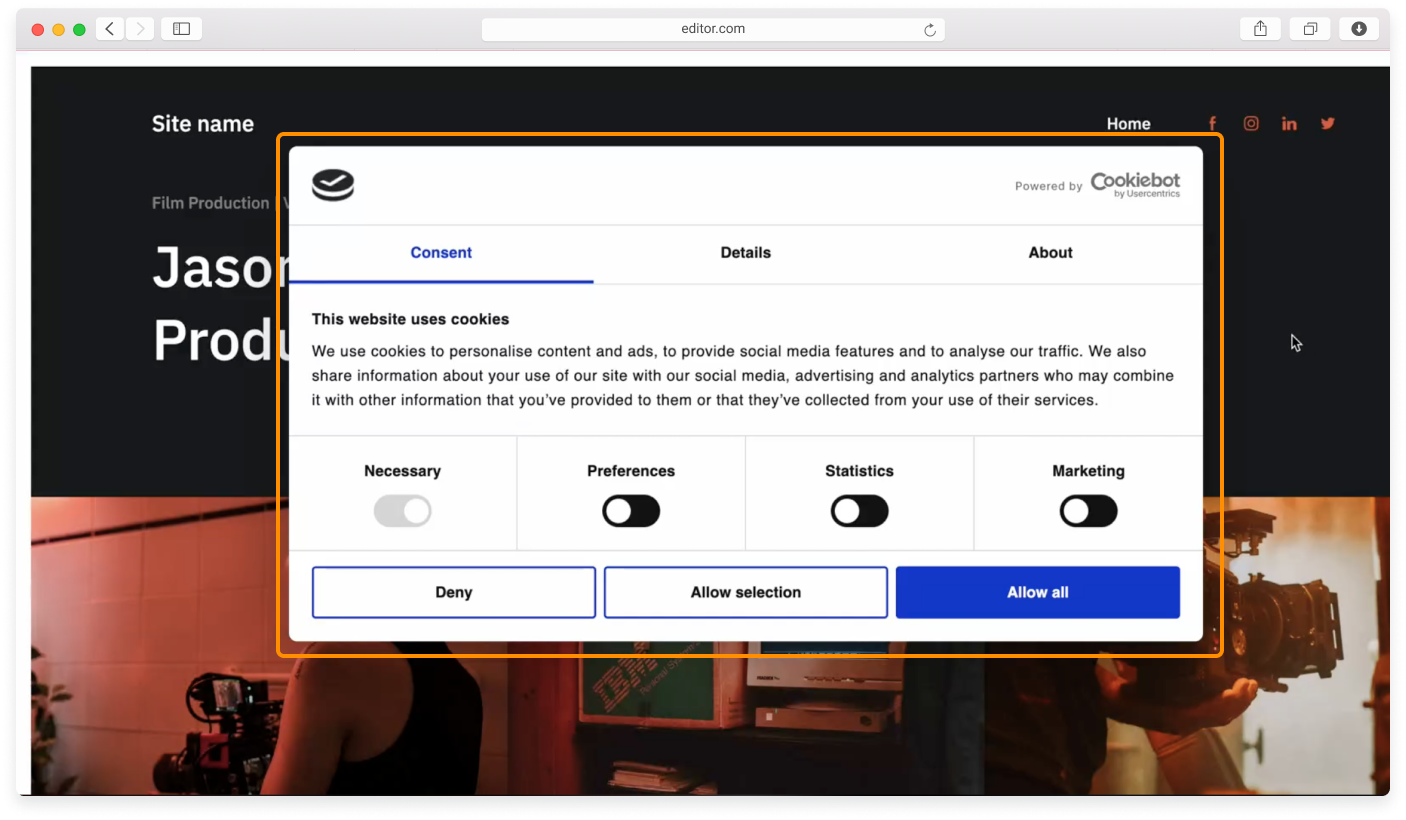Toggle the sidebar icon in Safari
1406x820 pixels.
tap(181, 28)
